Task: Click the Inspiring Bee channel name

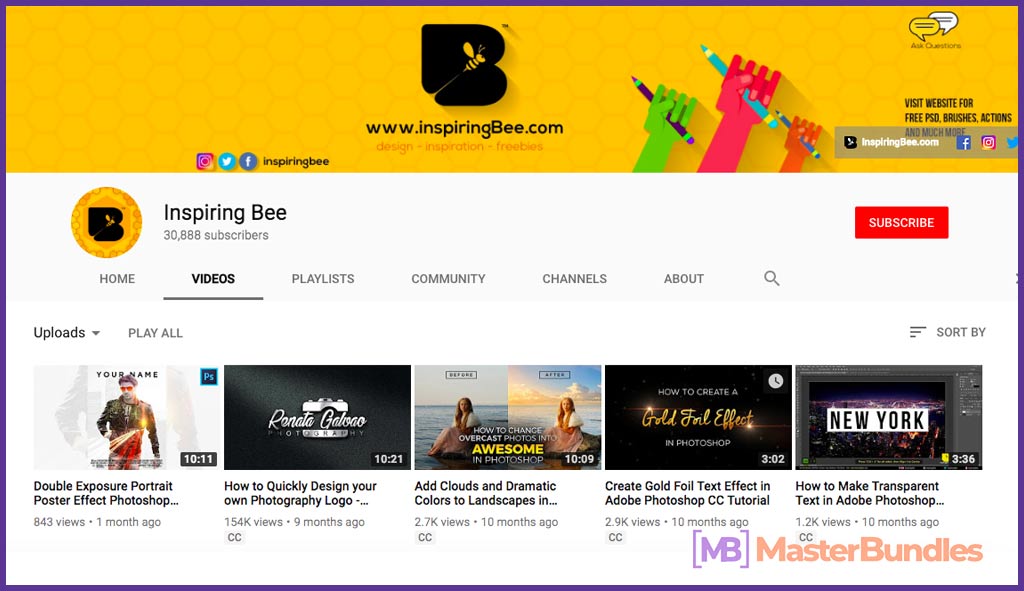Action: point(225,213)
